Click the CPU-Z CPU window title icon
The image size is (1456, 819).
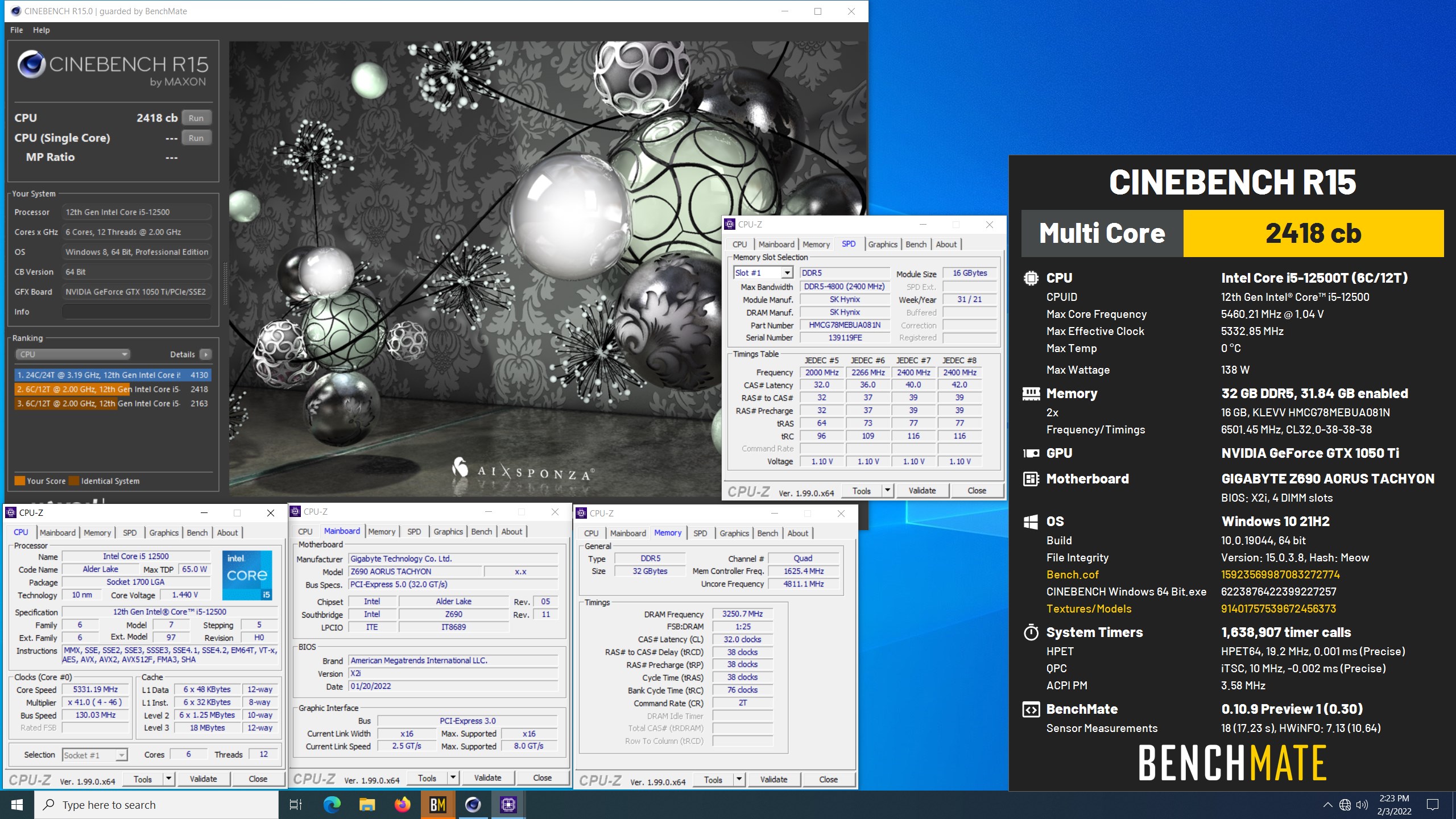(11, 513)
